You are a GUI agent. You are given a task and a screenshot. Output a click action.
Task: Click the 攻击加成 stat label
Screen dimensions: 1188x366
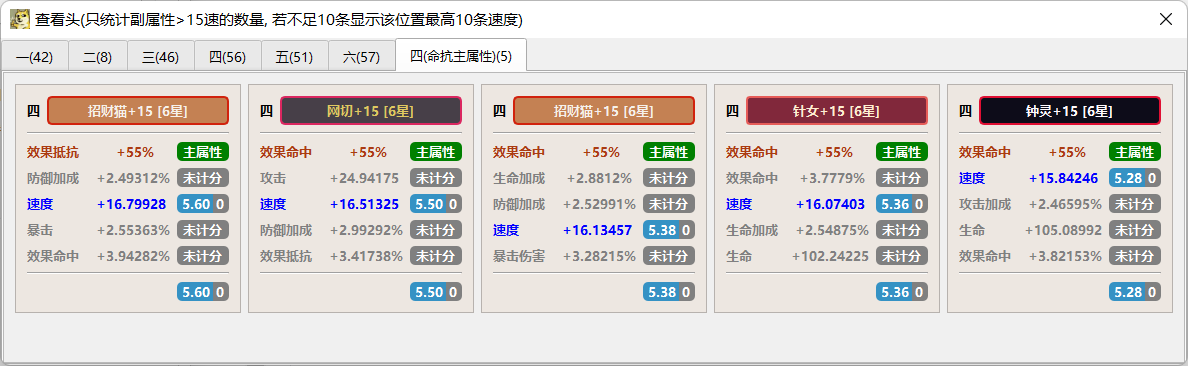pyautogui.click(x=985, y=204)
